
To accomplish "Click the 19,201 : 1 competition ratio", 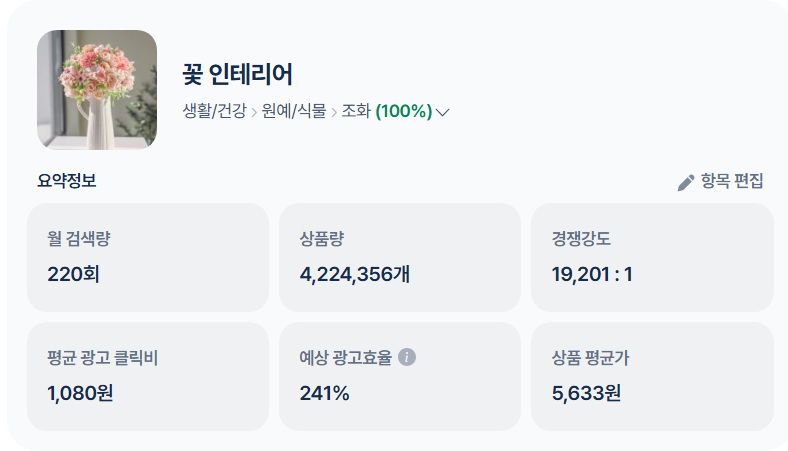I will (592, 275).
